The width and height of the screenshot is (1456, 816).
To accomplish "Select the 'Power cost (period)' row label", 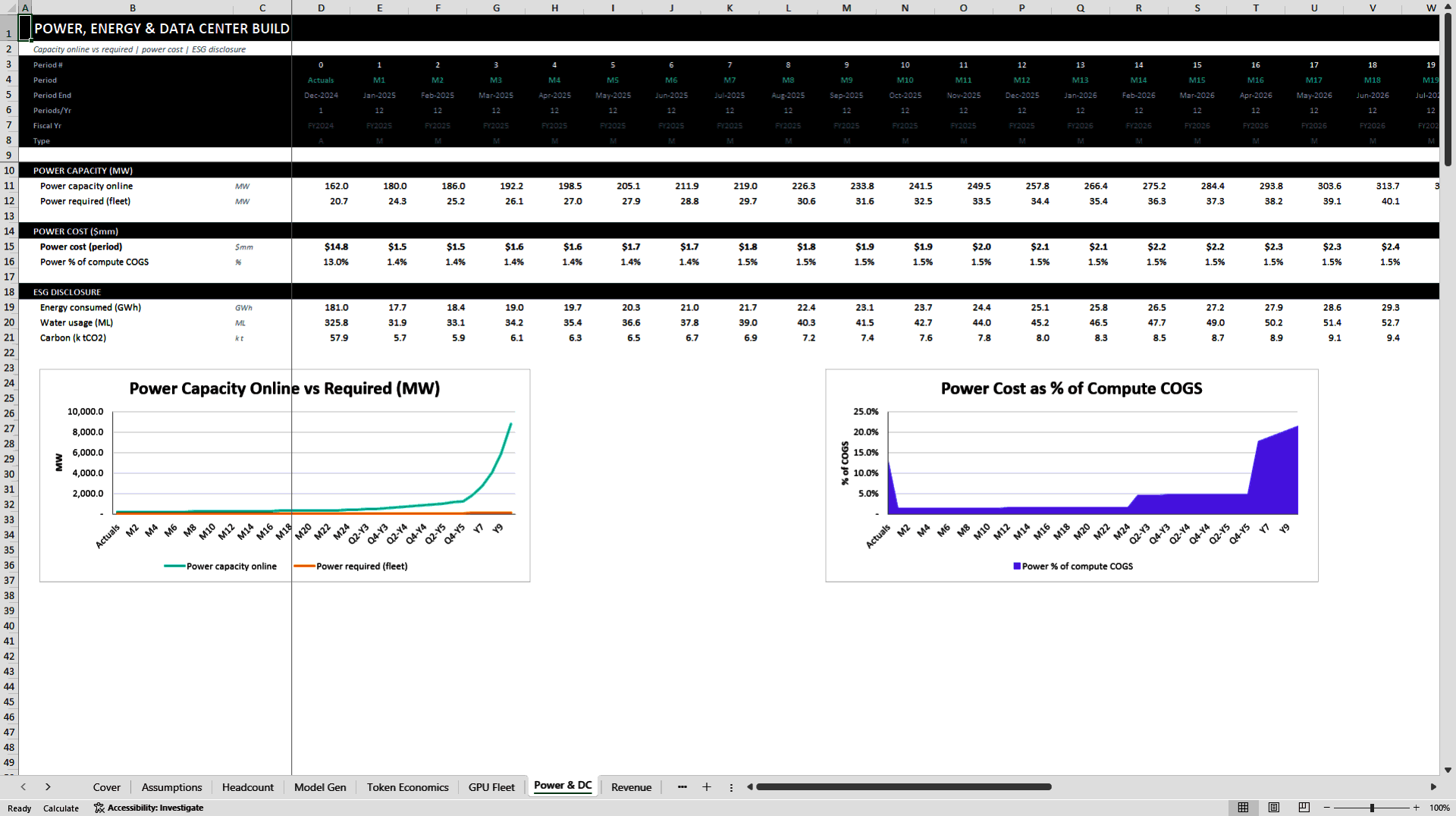I will (81, 246).
